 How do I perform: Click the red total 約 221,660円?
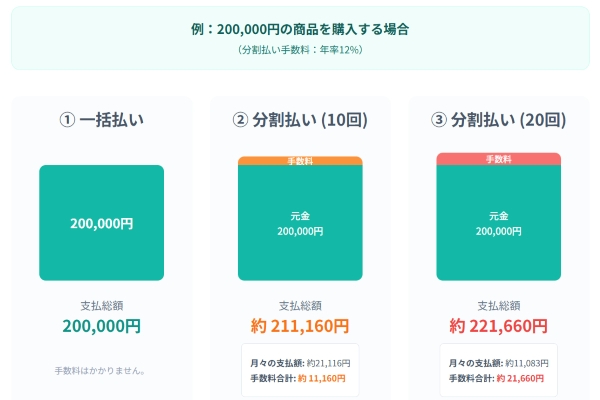[x=498, y=326]
